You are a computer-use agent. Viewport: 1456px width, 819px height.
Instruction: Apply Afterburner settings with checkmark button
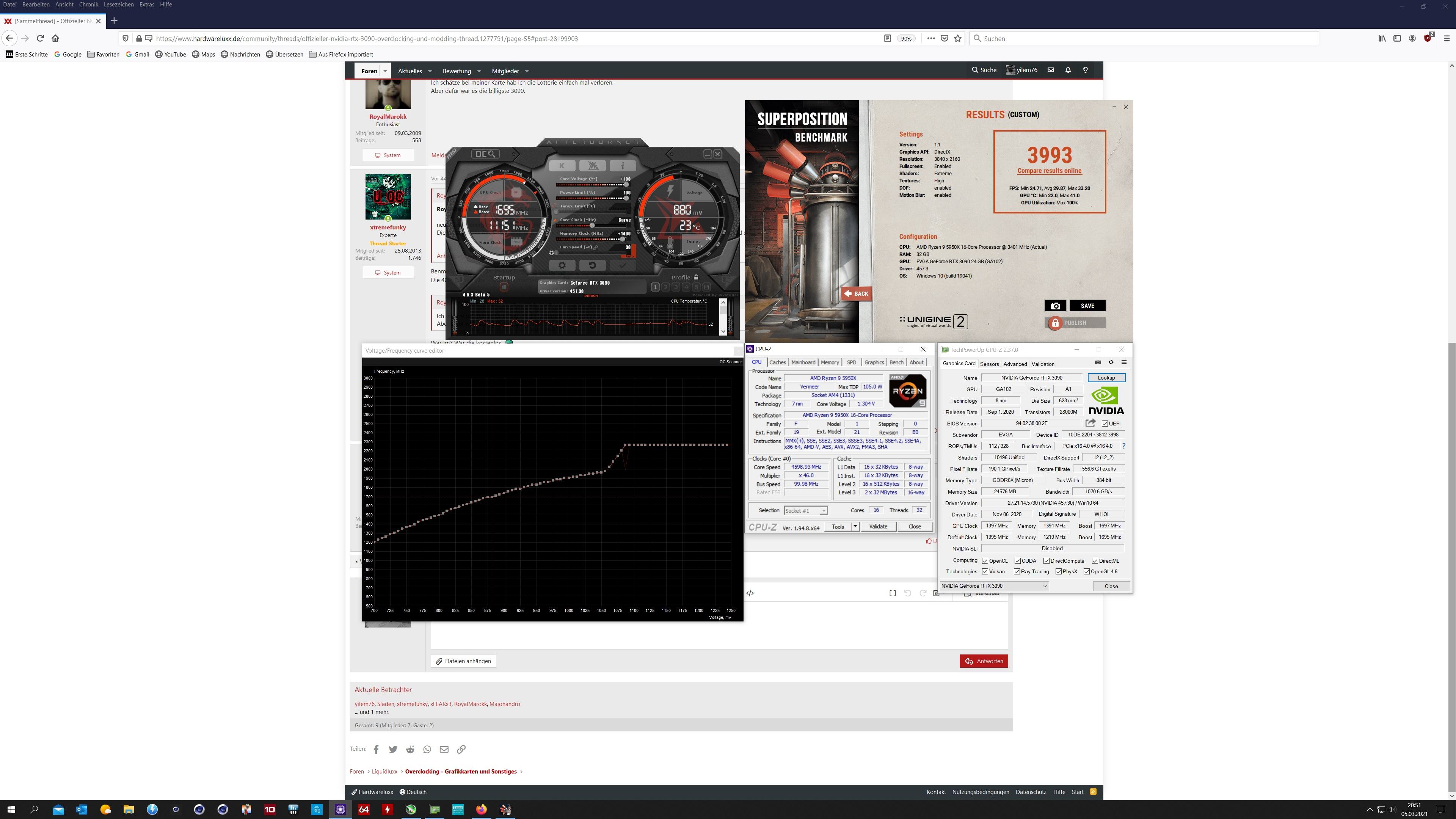click(622, 265)
